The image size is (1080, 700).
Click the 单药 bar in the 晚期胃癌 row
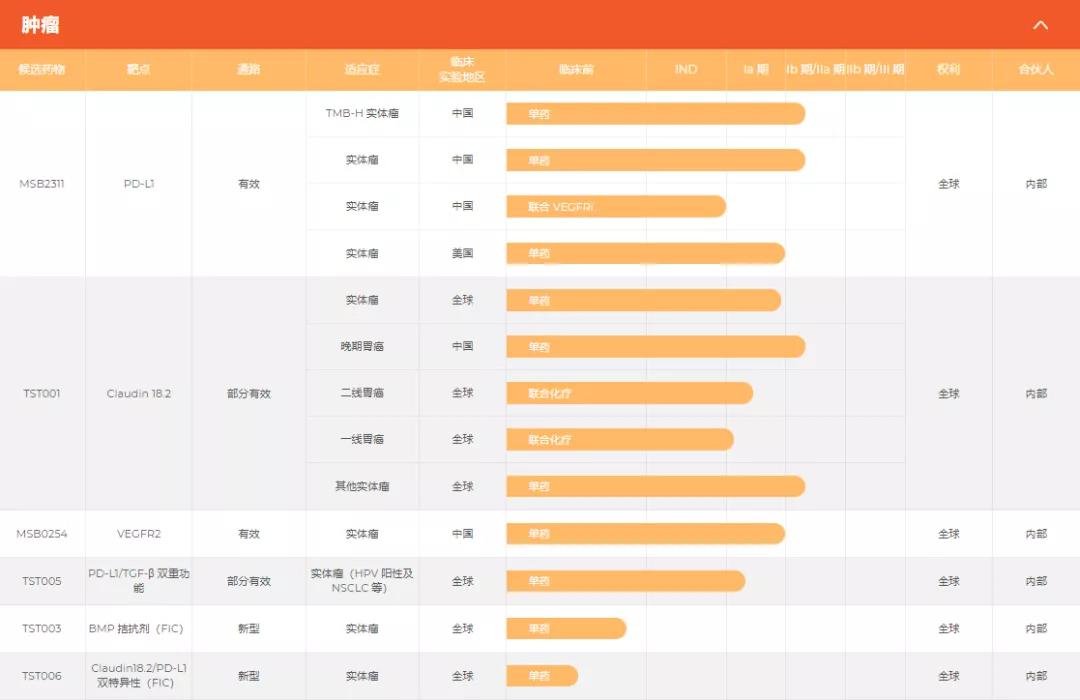point(655,347)
